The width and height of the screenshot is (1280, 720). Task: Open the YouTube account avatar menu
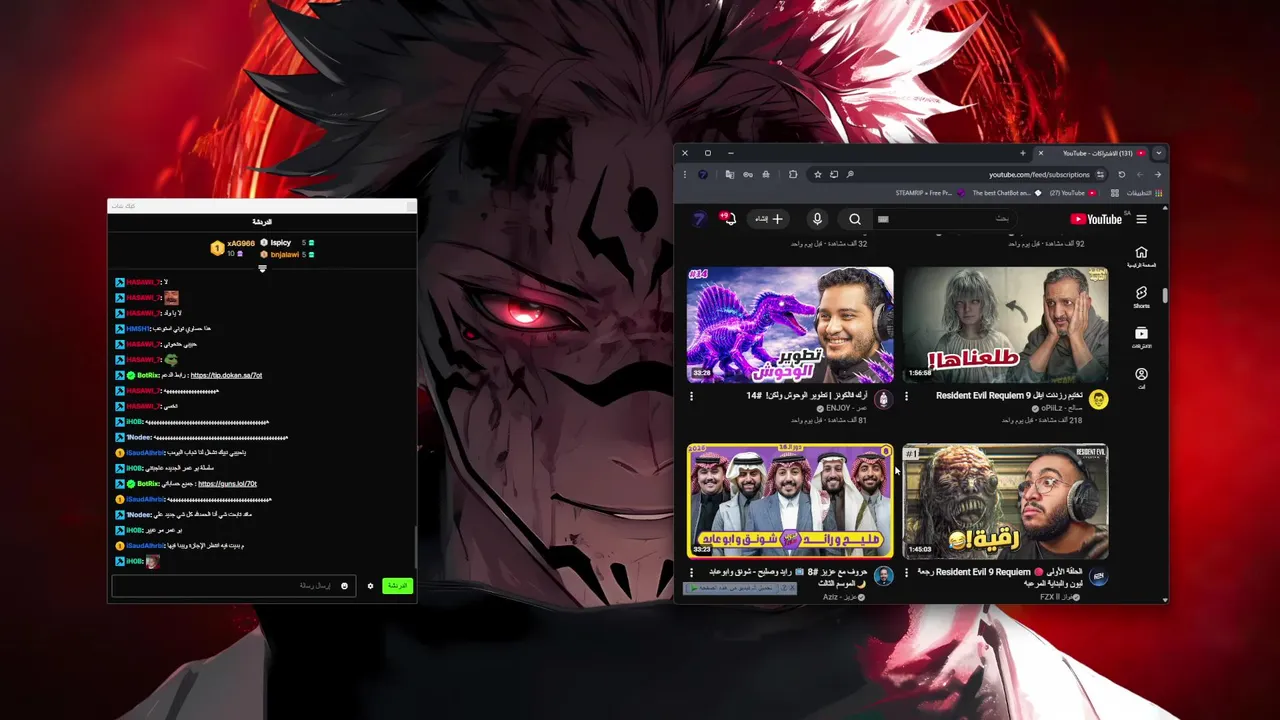tap(699, 219)
